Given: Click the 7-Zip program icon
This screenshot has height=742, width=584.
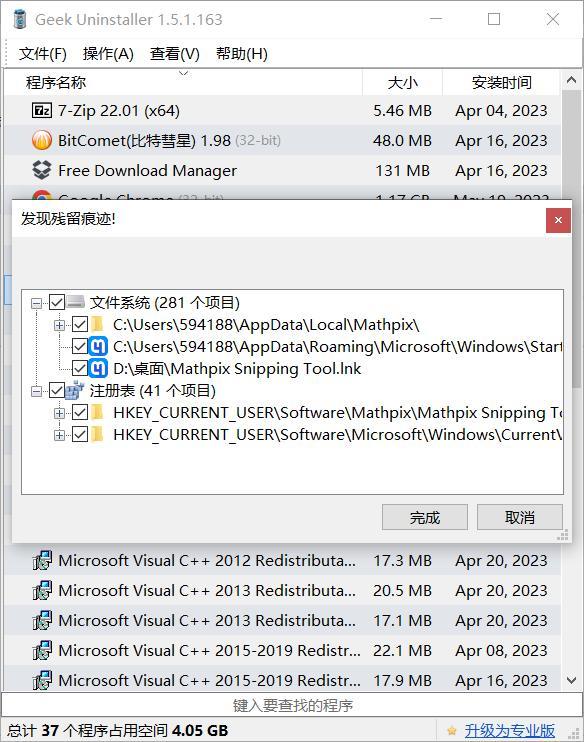Looking at the screenshot, I should (x=42, y=111).
